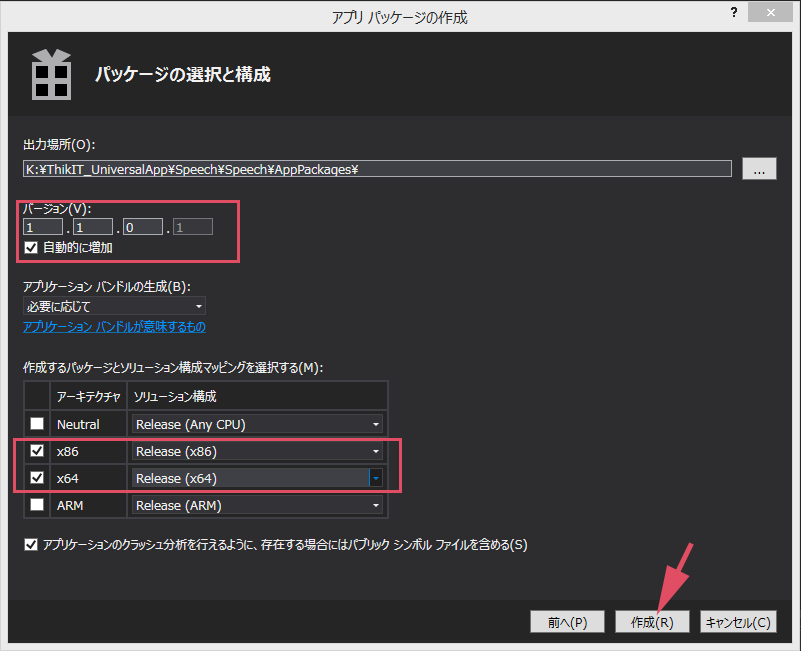
Task: Click the アーキテクチャ column header
Action: pyautogui.click(x=88, y=397)
